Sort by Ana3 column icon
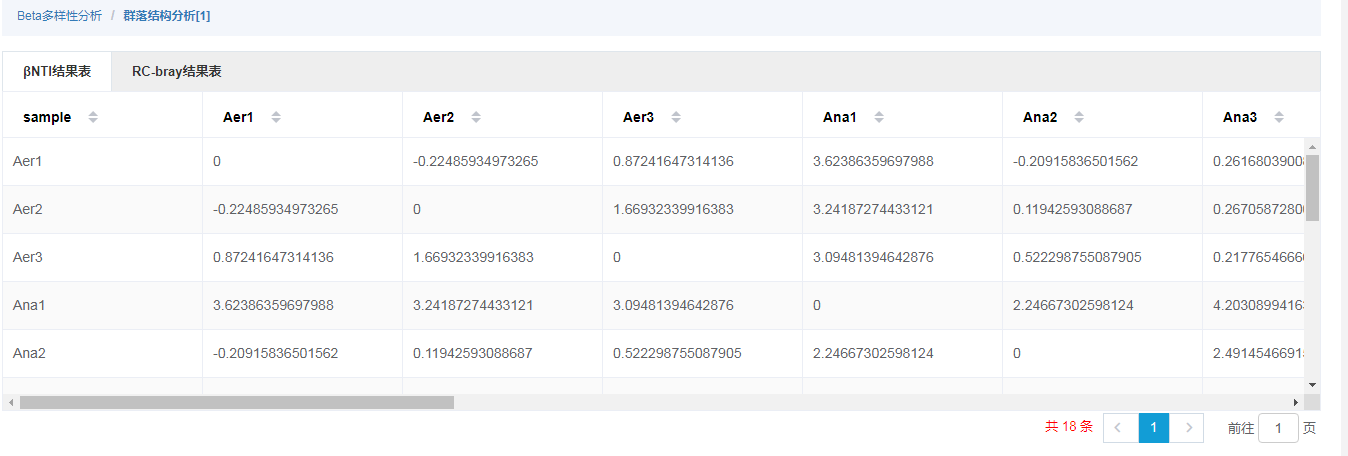Screen dimensions: 1348x456 click(x=1279, y=117)
